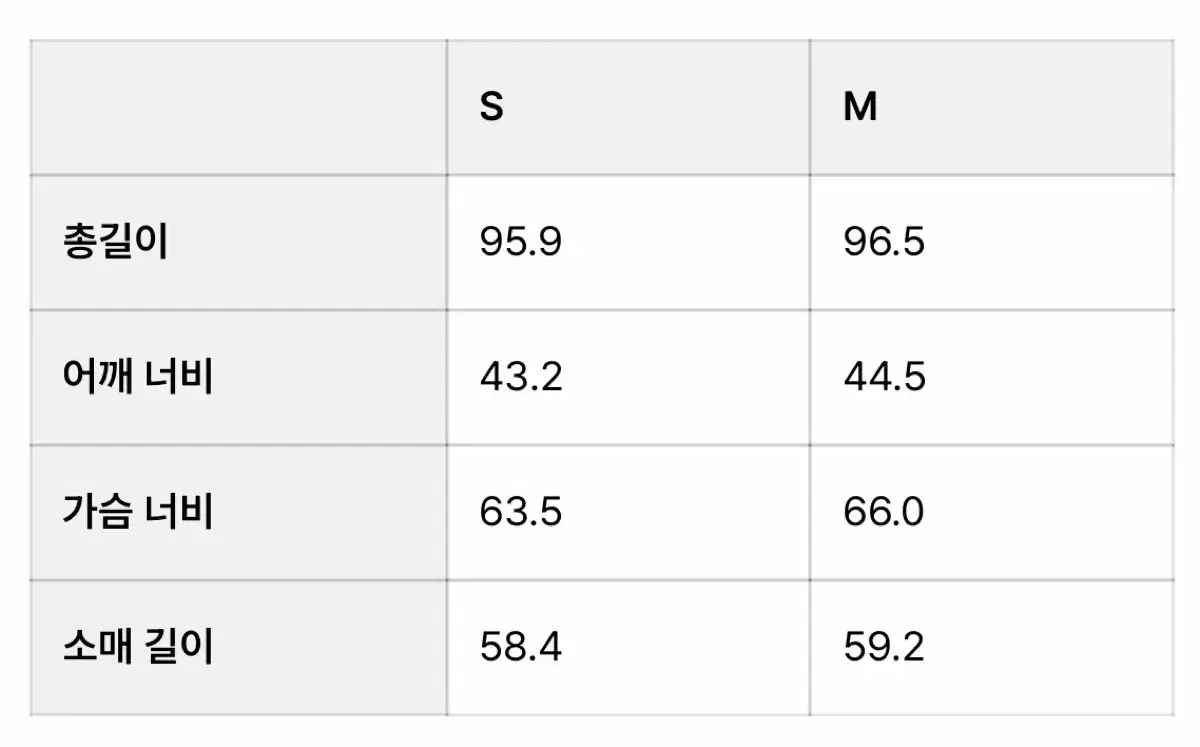
Task: Select the 44.5 shoulder width cell
Action: tap(992, 378)
